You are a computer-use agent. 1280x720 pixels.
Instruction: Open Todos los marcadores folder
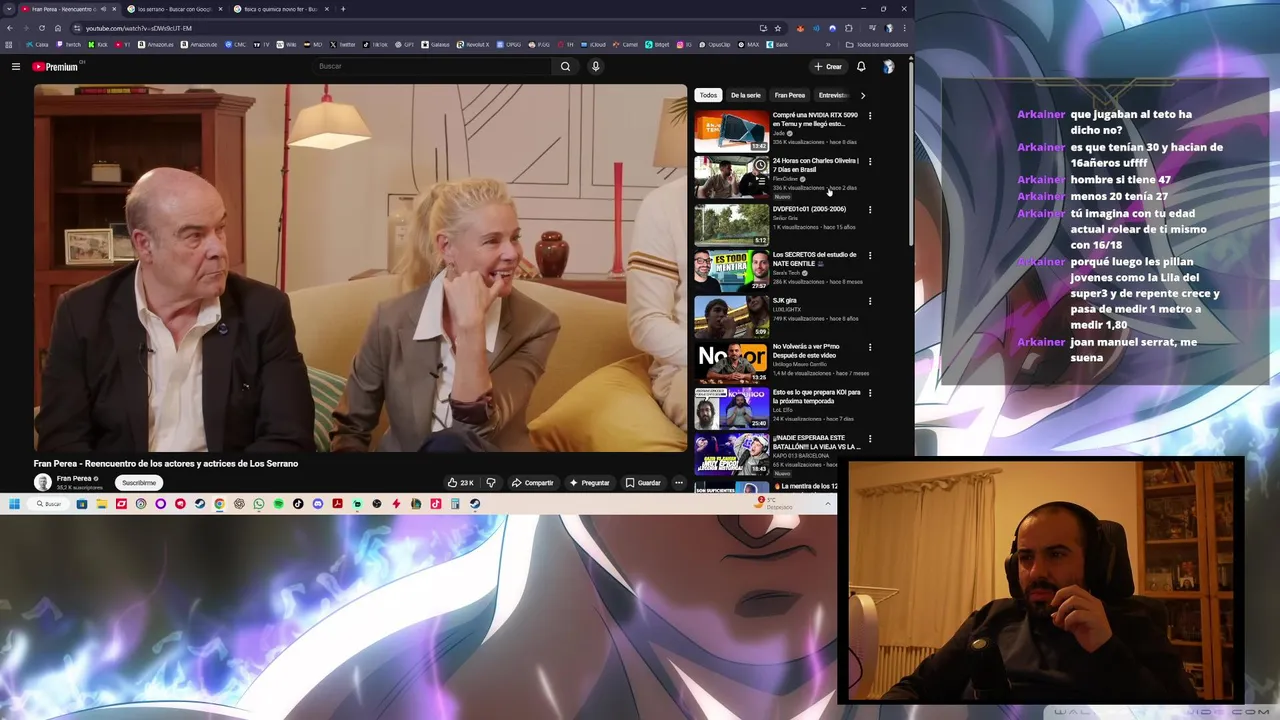click(877, 45)
